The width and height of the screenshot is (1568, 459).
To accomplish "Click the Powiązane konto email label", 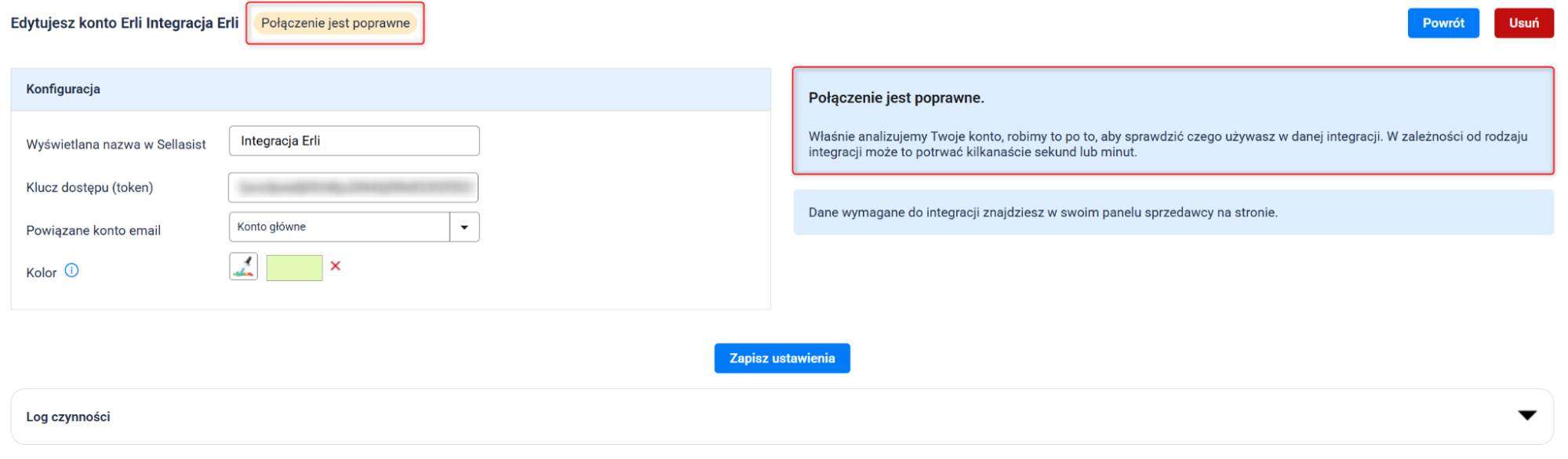I will pos(93,231).
